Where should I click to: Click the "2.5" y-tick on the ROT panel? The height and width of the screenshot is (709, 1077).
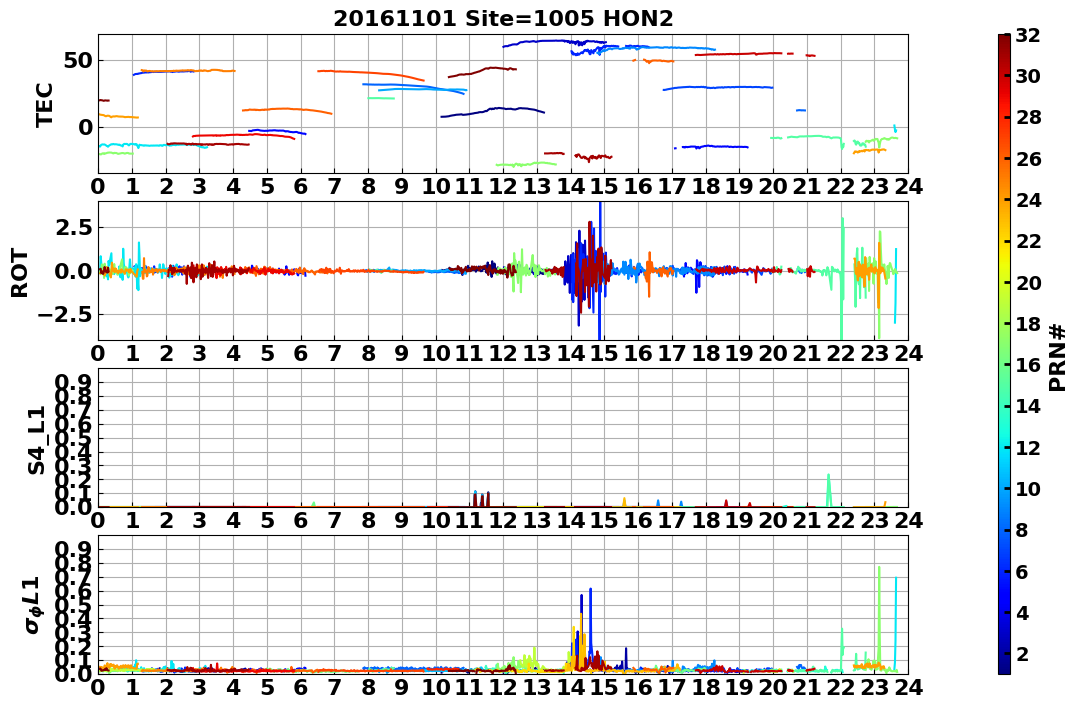point(75,227)
